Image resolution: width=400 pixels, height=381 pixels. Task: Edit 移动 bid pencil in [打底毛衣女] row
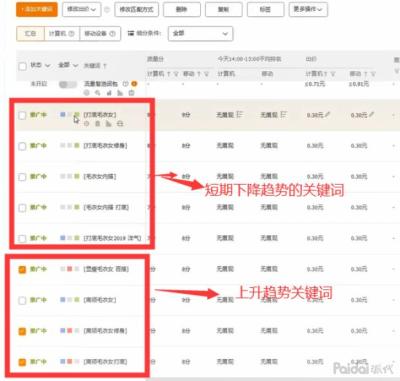371,115
